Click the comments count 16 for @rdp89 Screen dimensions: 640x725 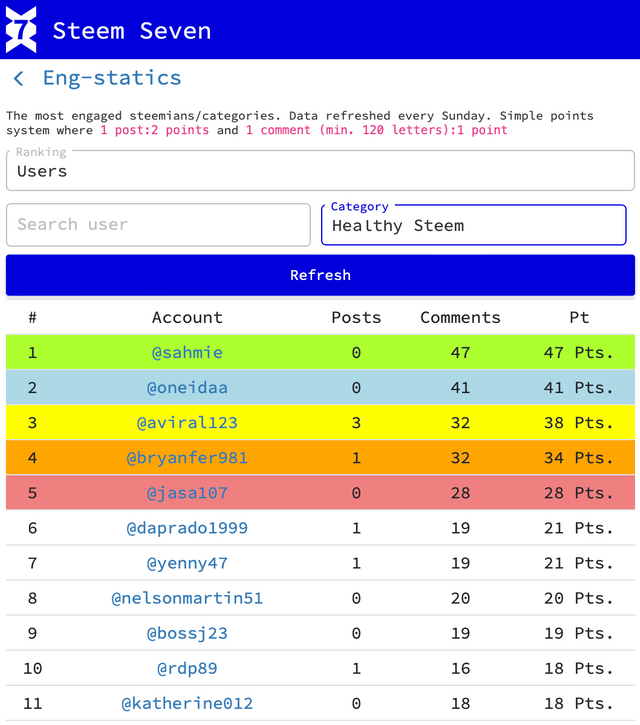click(461, 669)
